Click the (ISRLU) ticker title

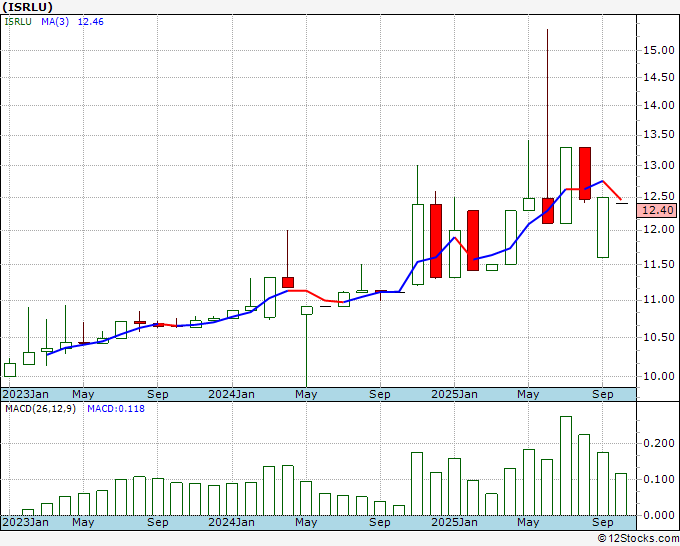click(x=35, y=7)
